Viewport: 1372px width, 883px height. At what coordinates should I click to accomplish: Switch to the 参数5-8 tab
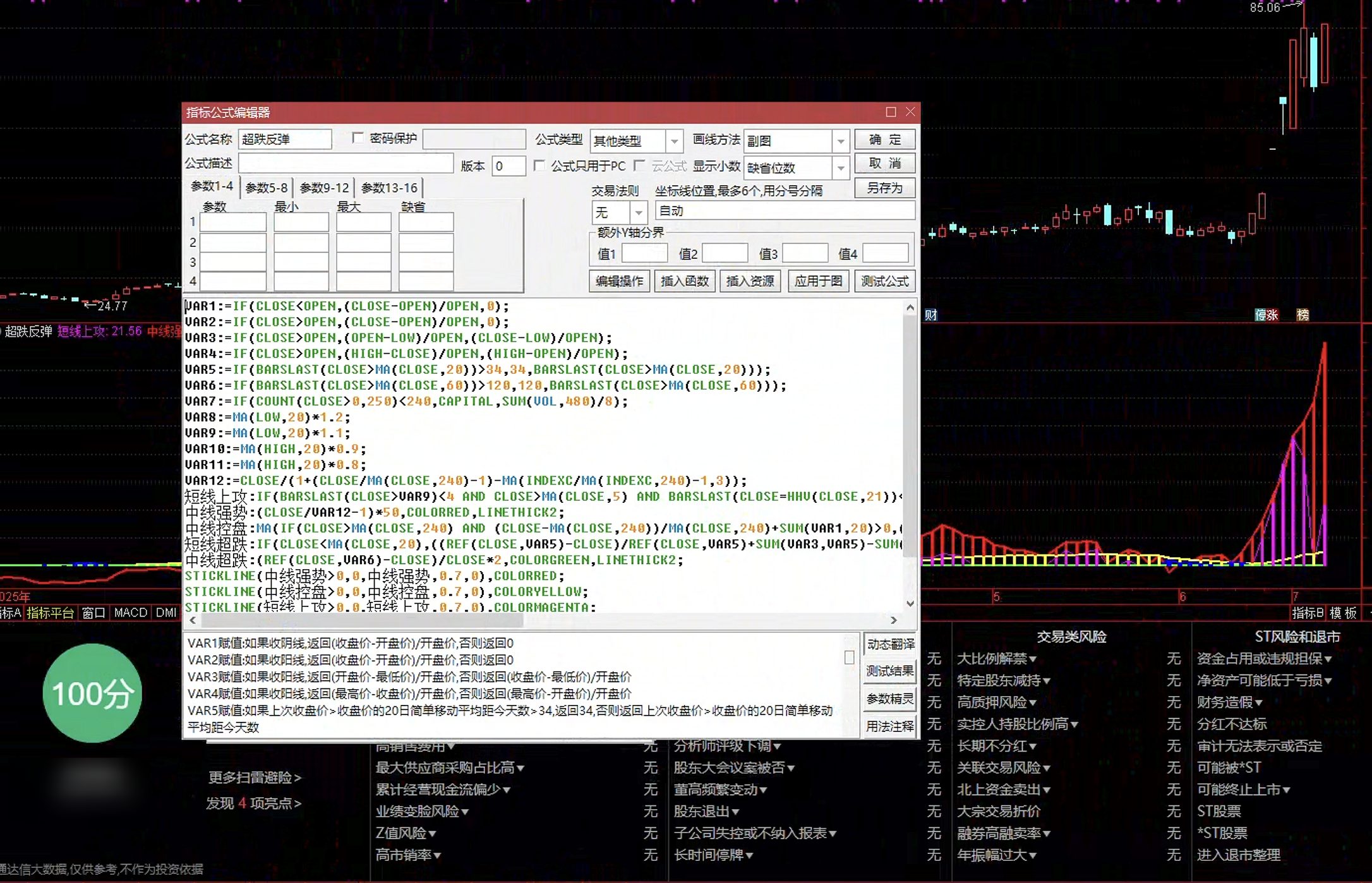pyautogui.click(x=266, y=188)
